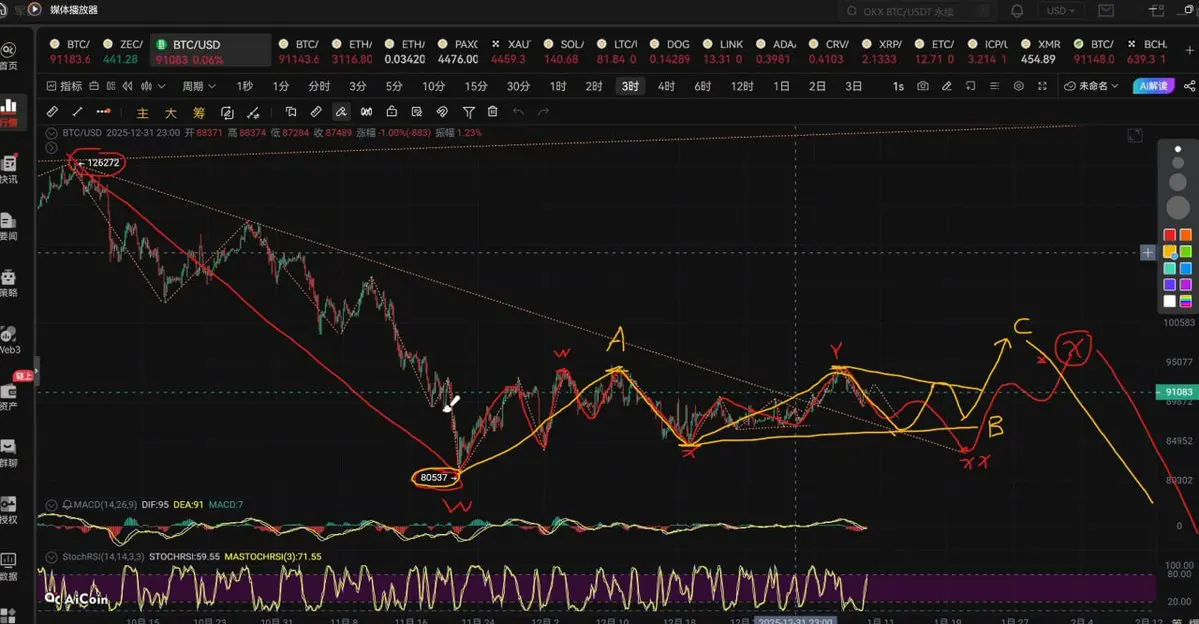
Task: Delete drawings with the trash icon
Action: point(493,112)
